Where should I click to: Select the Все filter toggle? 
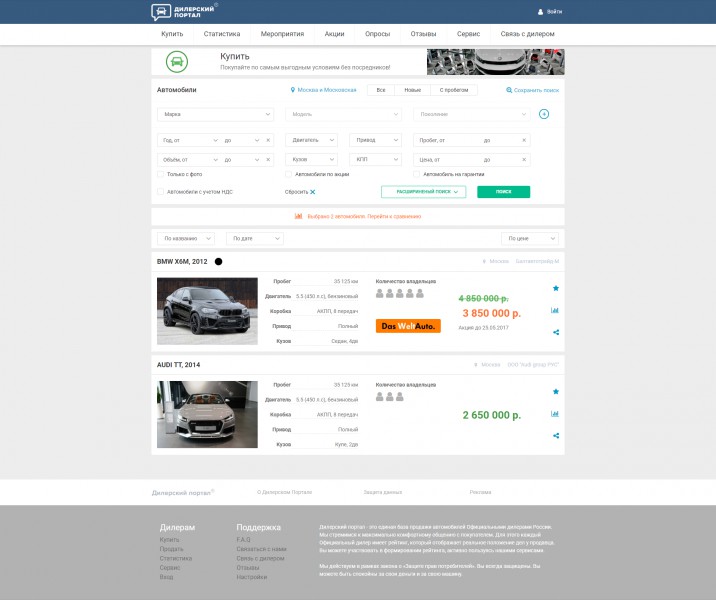(381, 90)
